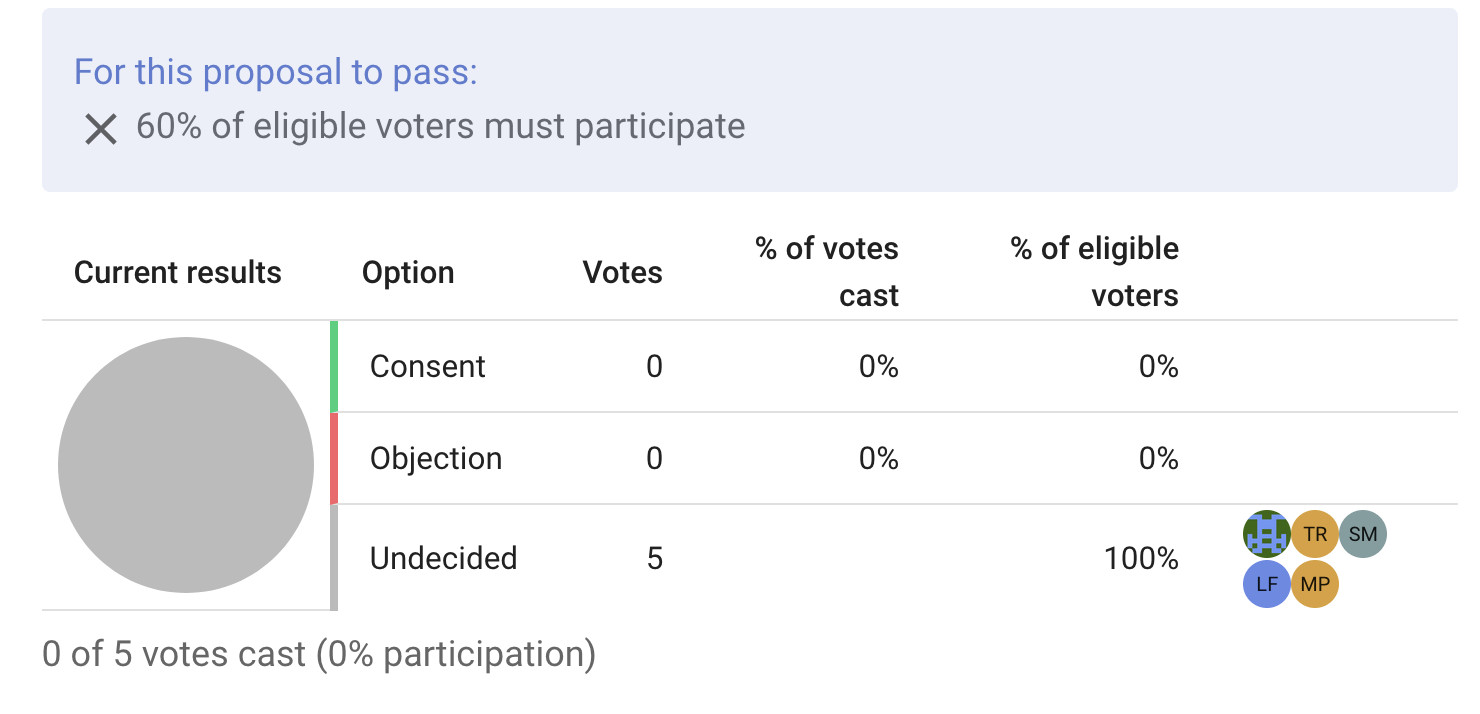This screenshot has height=714, width=1480.
Task: Click the SM voter avatar
Action: [x=1363, y=534]
